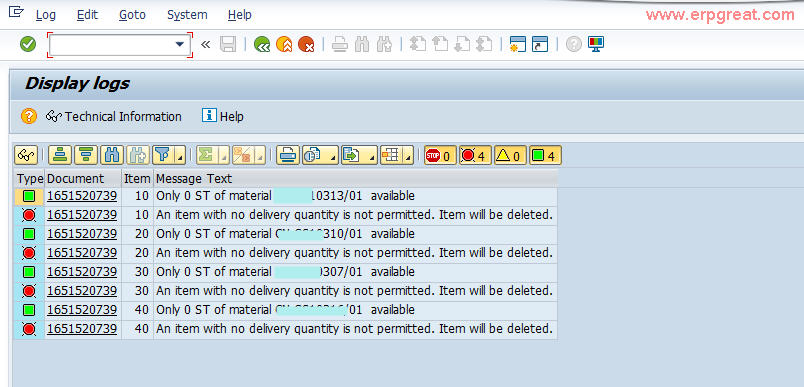Click the Find Next icon in the list toolbar
The image size is (804, 387).
137,155
